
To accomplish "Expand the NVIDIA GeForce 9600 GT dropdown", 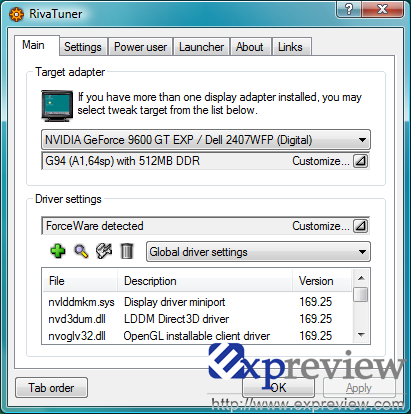I will point(206,140).
